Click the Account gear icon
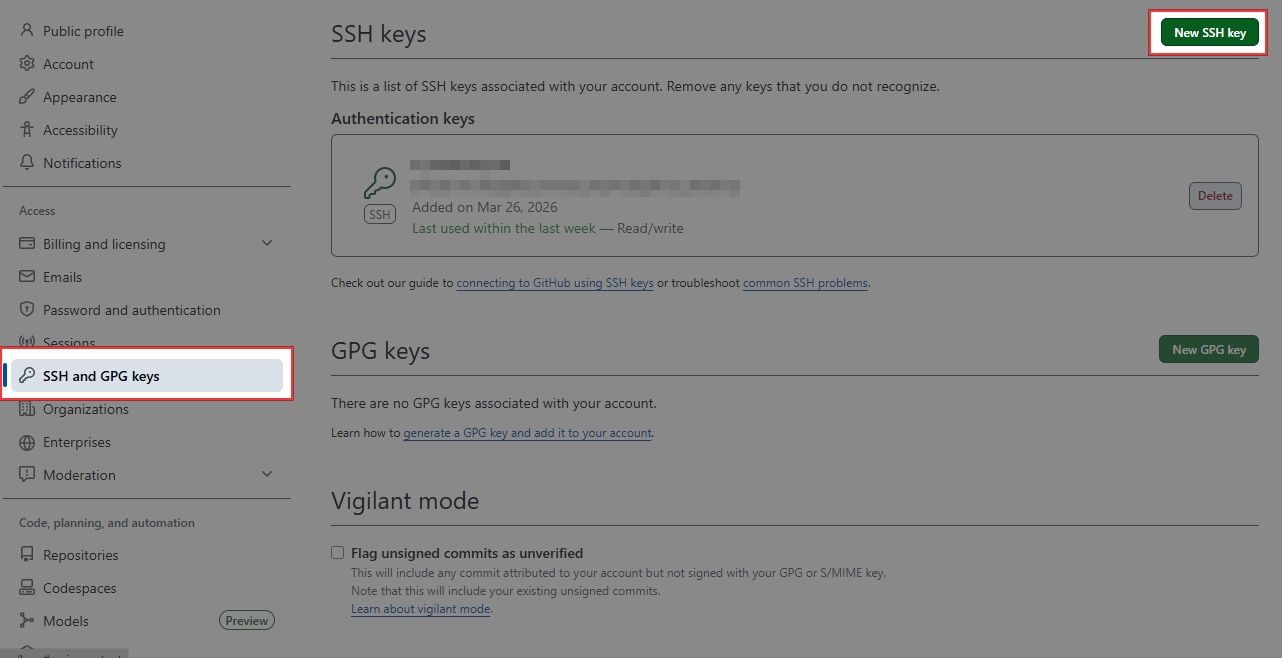This screenshot has height=658, width=1282. click(27, 64)
